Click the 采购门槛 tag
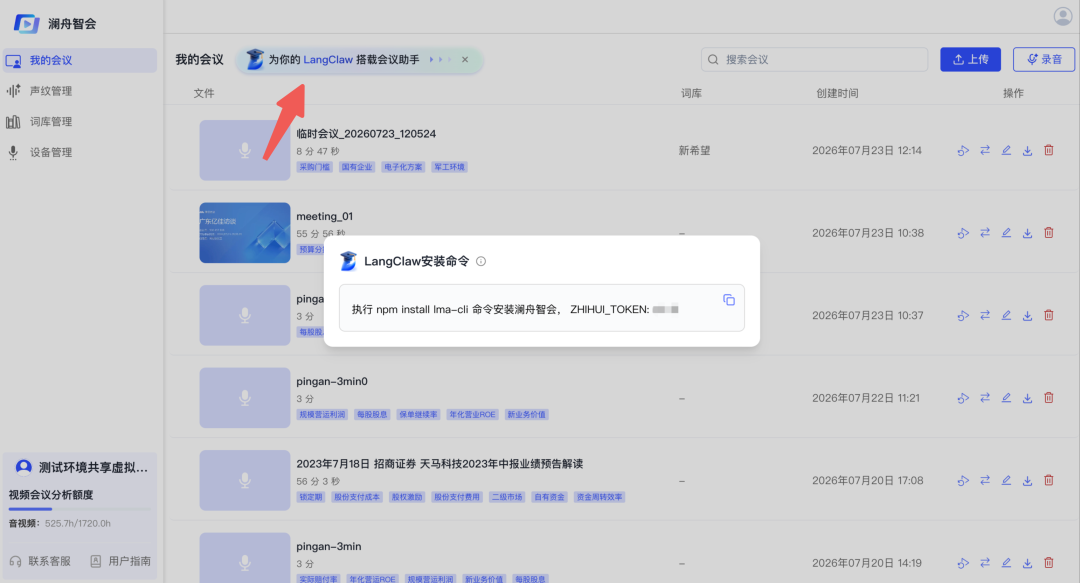 point(315,167)
